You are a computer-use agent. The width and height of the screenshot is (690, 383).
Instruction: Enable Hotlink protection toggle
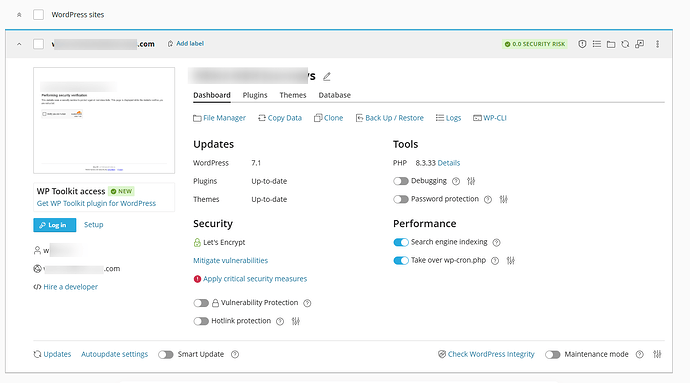(201, 321)
